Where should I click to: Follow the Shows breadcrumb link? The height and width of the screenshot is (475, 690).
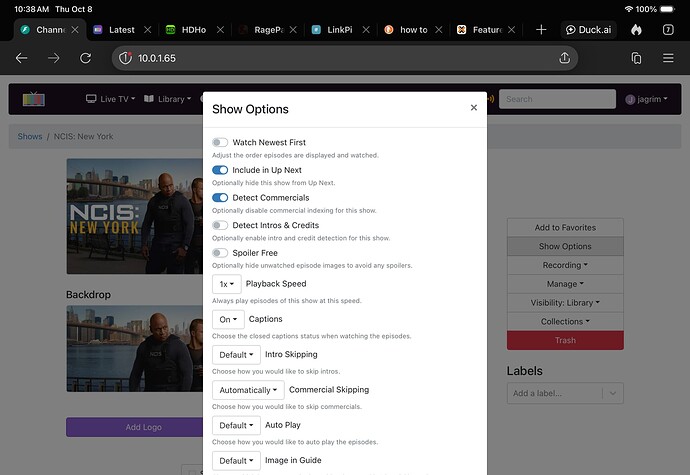coord(30,136)
